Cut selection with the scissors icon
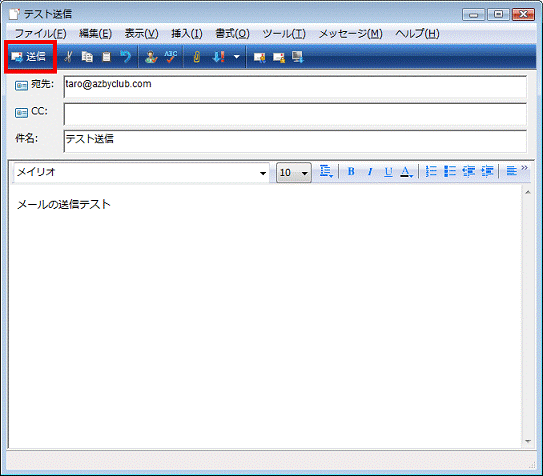This screenshot has height=476, width=543. pos(68,57)
